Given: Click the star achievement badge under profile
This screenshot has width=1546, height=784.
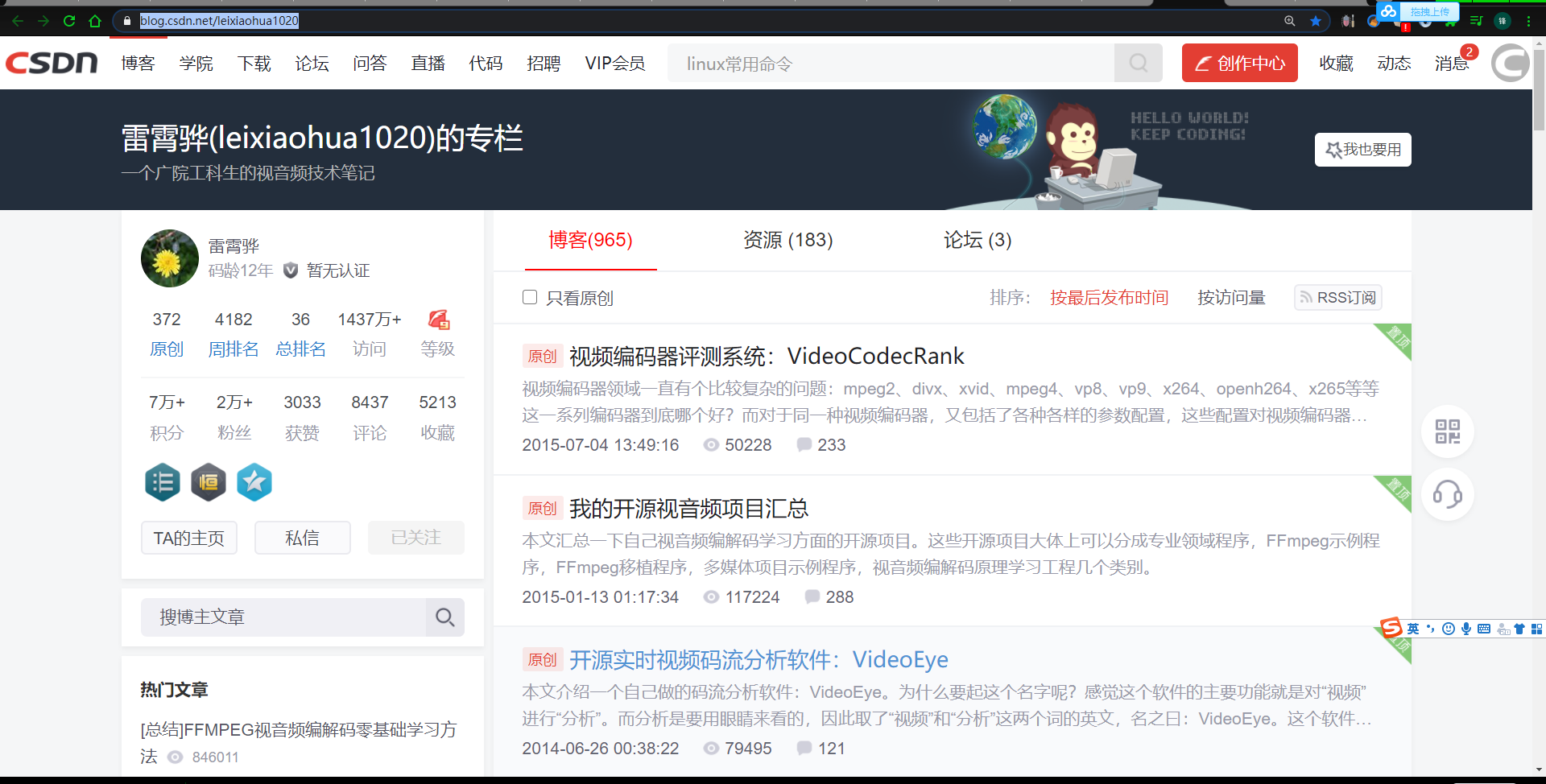Looking at the screenshot, I should tap(254, 482).
